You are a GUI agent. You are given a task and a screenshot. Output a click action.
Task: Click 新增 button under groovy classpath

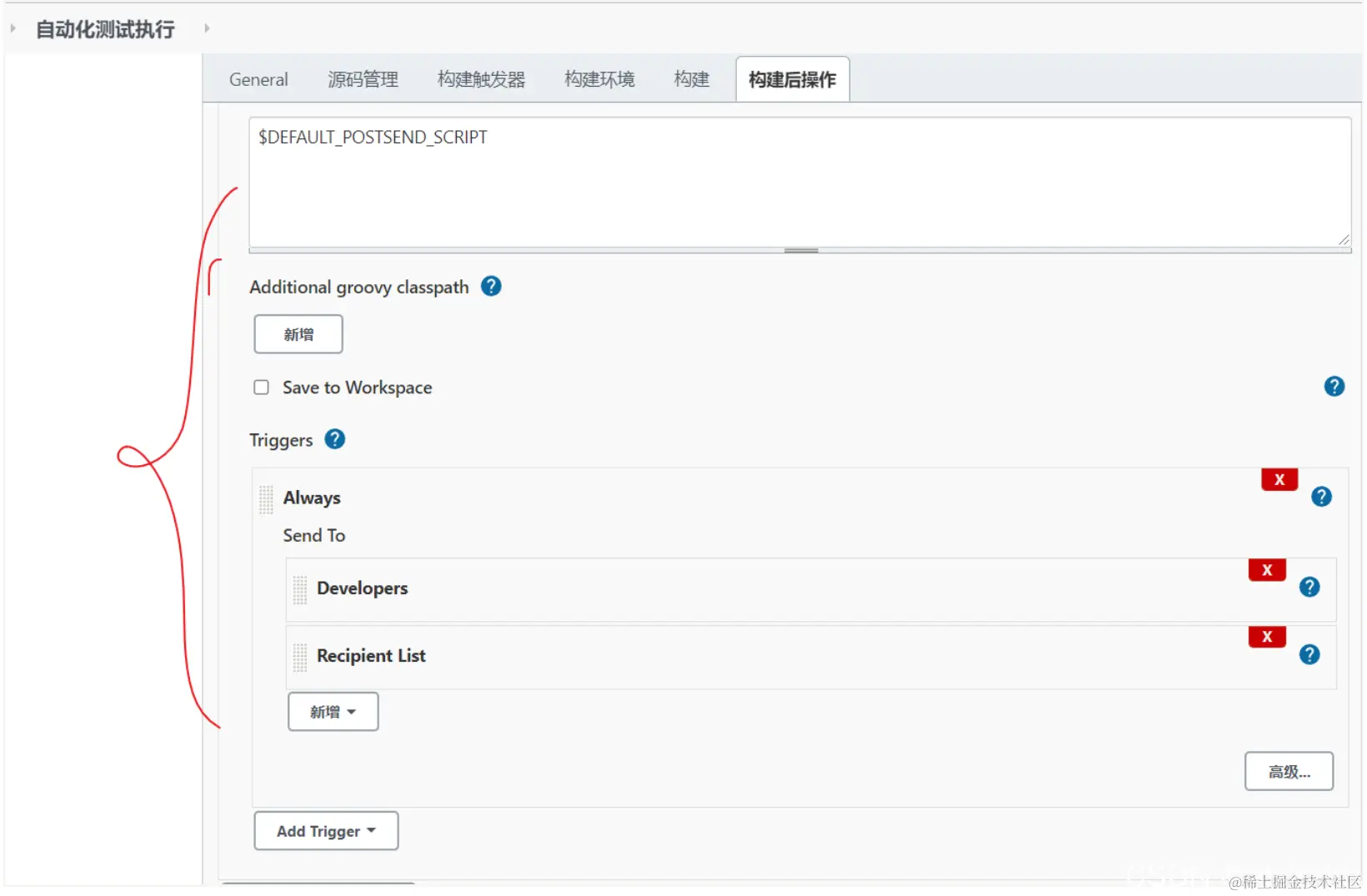(x=298, y=334)
